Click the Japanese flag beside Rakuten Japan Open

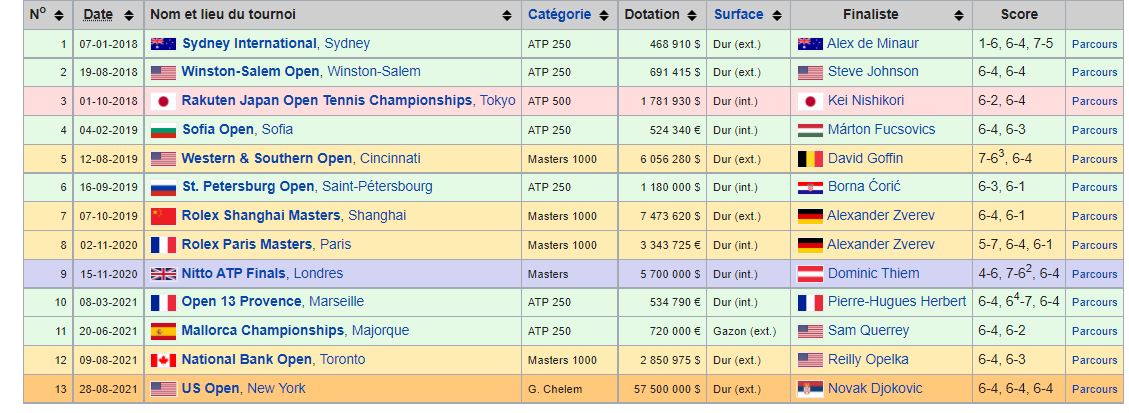click(163, 101)
